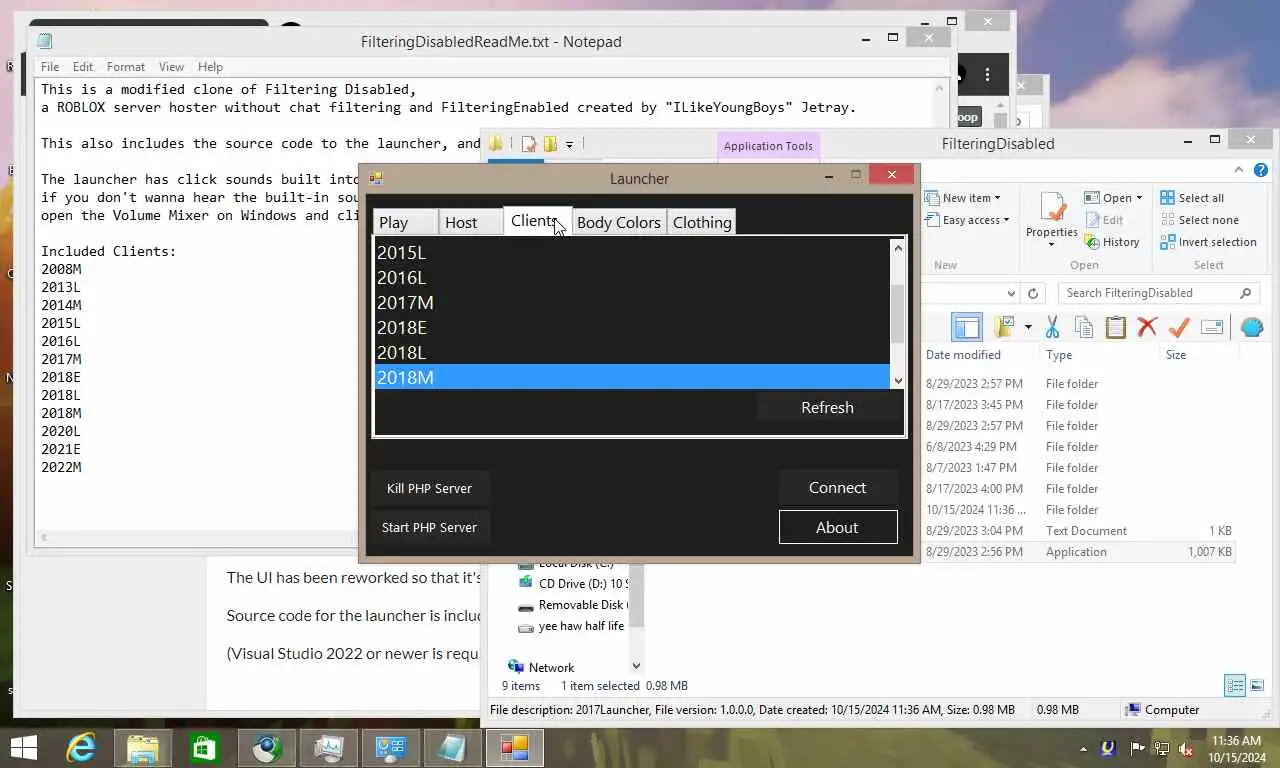Image resolution: width=1280 pixels, height=768 pixels.
Task: Click the quick access Properties icon
Action: click(528, 144)
